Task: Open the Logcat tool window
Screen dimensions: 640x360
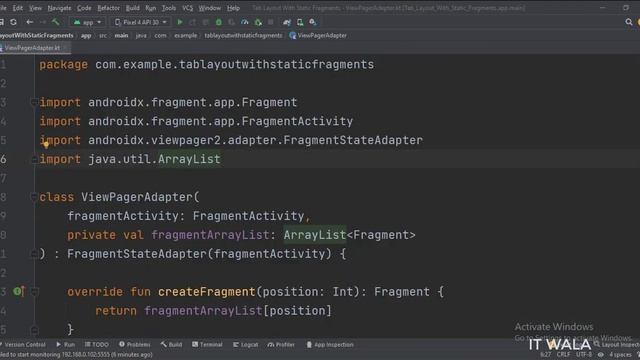Action: [246, 345]
